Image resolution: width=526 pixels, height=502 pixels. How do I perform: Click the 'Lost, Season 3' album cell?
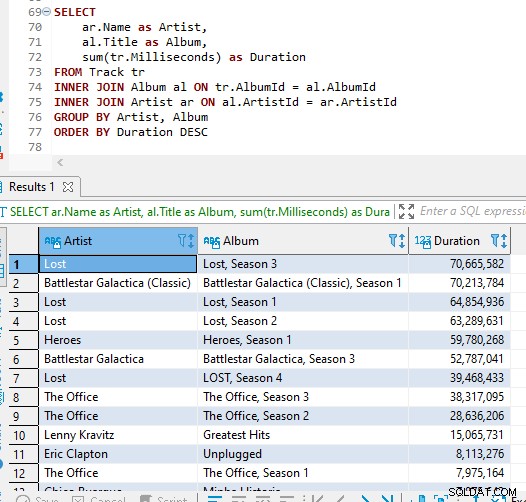click(x=303, y=264)
